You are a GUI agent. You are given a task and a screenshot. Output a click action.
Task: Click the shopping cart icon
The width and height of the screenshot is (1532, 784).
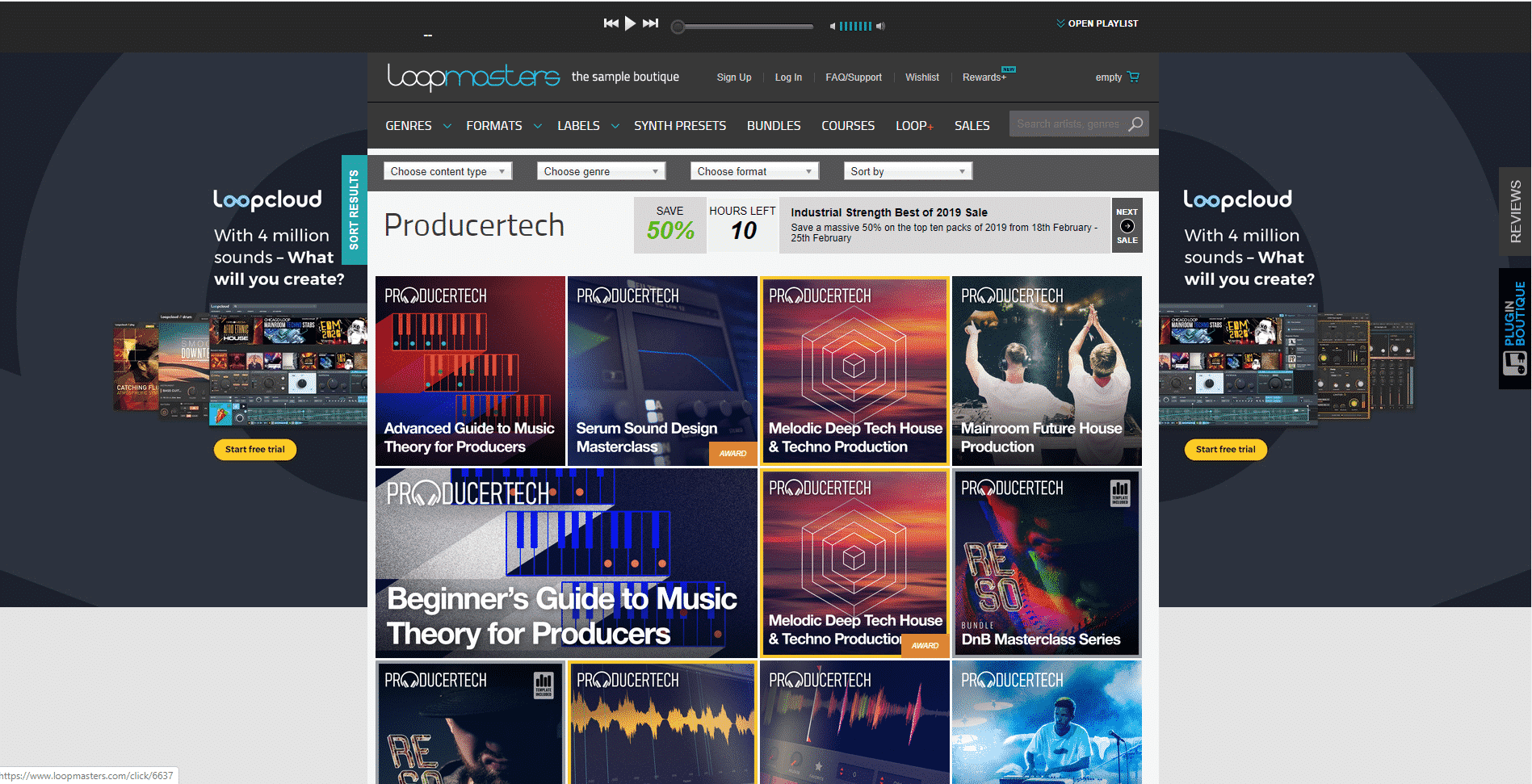(x=1134, y=77)
